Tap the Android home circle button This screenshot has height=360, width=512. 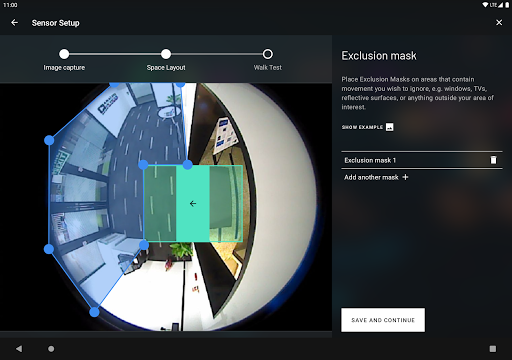tap(51, 349)
